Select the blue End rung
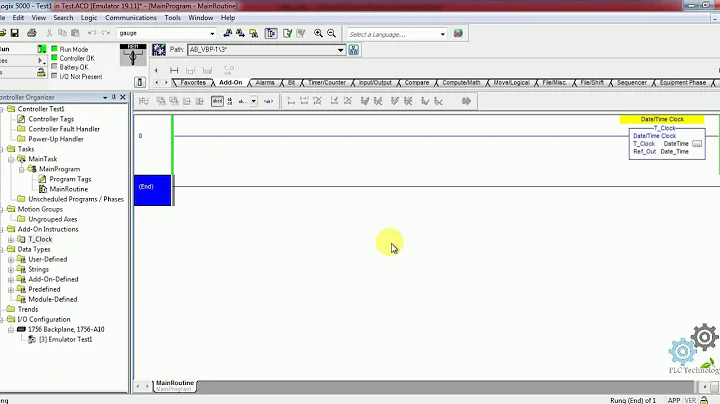The image size is (720, 404). click(x=152, y=190)
